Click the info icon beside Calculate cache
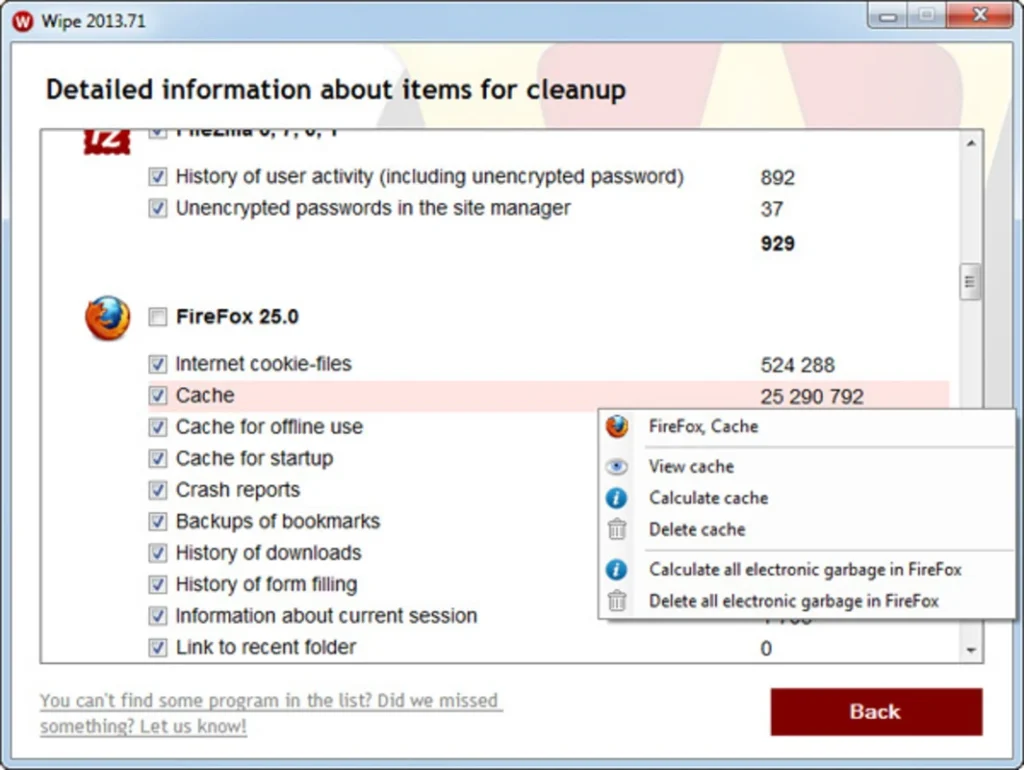The image size is (1024, 770). click(617, 497)
